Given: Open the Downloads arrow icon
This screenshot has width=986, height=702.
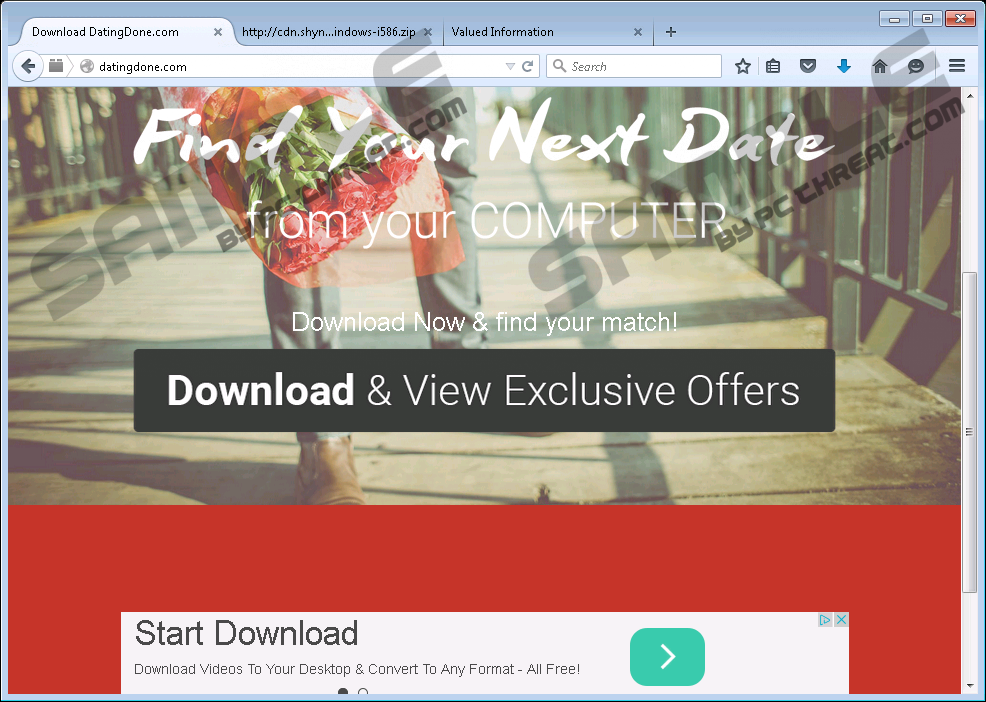Looking at the screenshot, I should [844, 67].
